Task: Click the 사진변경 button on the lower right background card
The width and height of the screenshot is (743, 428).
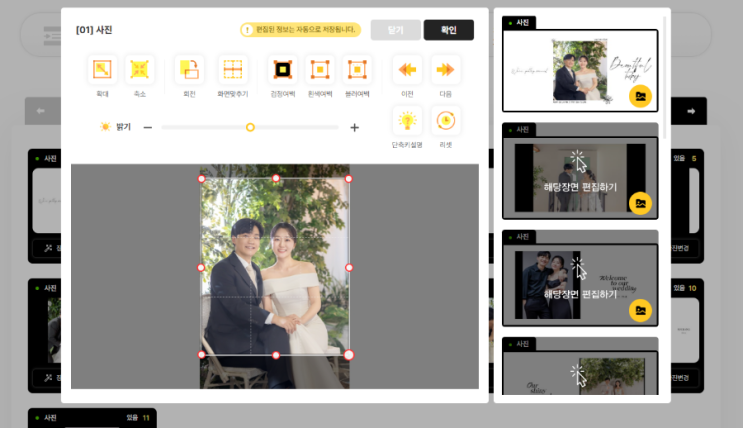Action: pyautogui.click(x=680, y=378)
